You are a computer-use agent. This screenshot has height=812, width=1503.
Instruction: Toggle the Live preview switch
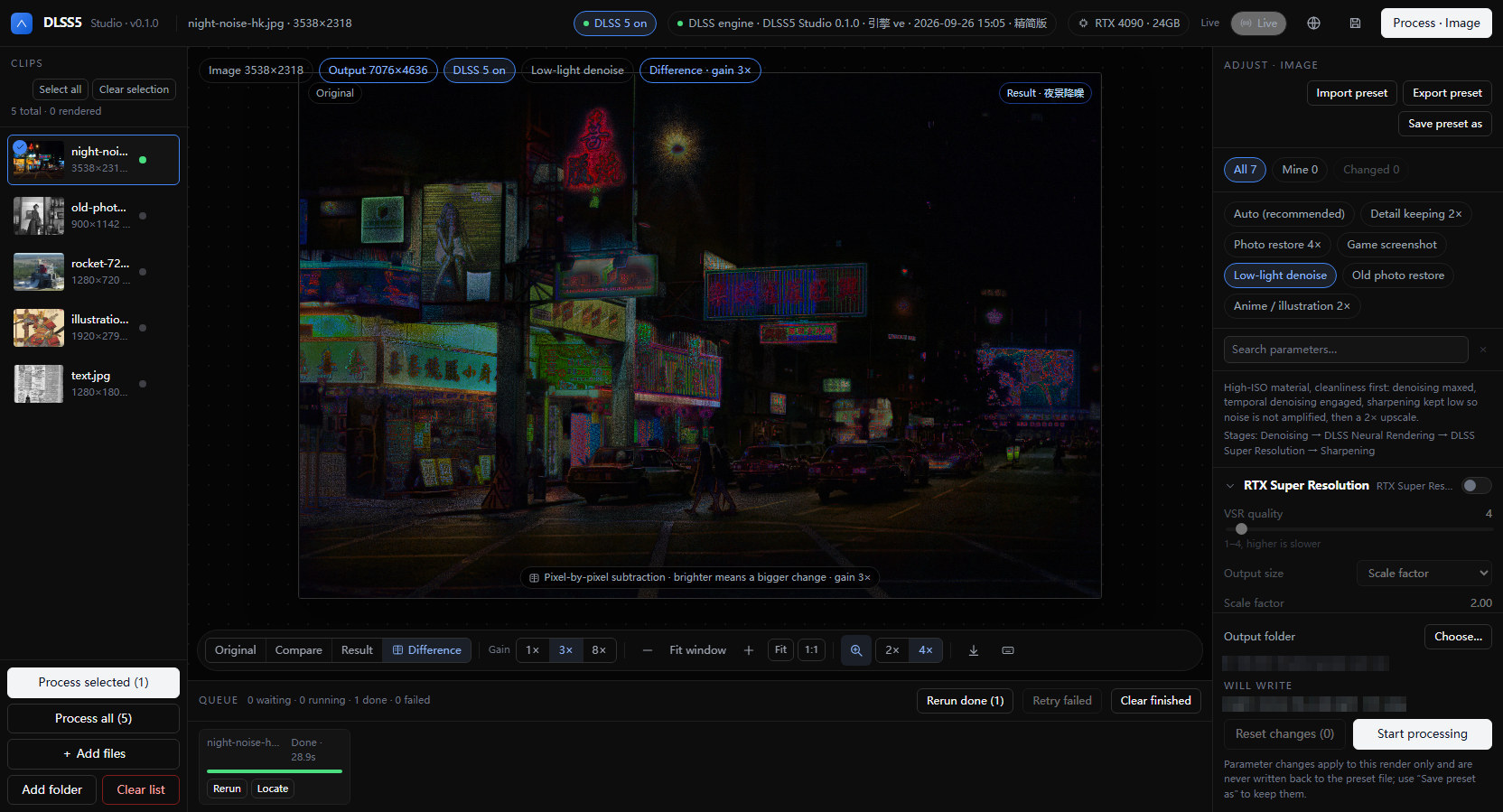(1258, 23)
